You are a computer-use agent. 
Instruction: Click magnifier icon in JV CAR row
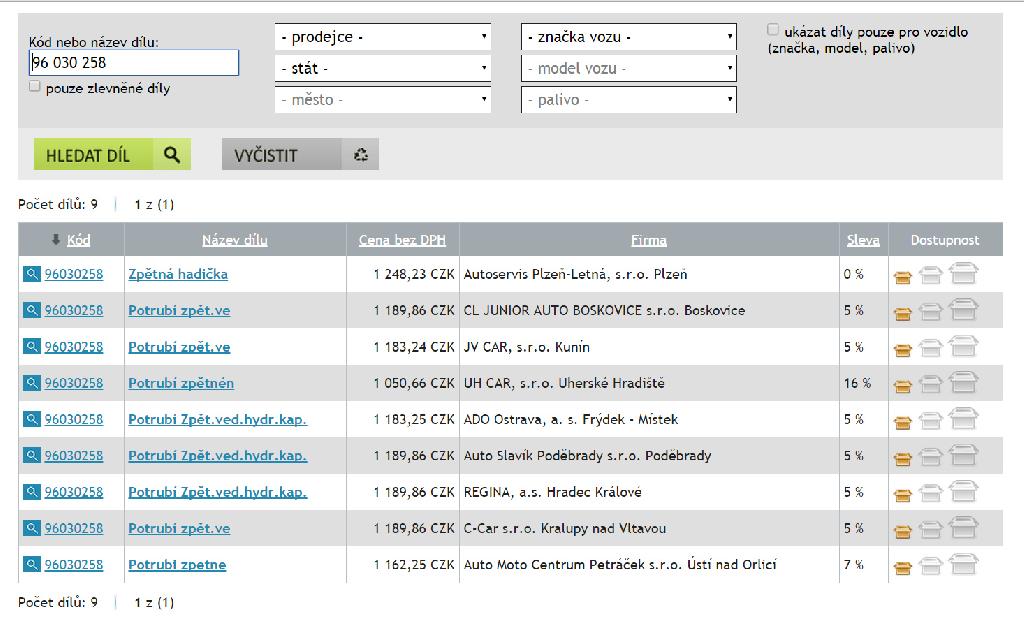31,346
